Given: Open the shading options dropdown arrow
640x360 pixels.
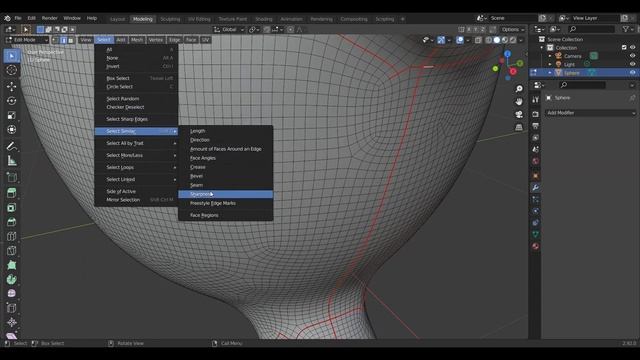Looking at the screenshot, I should (521, 40).
